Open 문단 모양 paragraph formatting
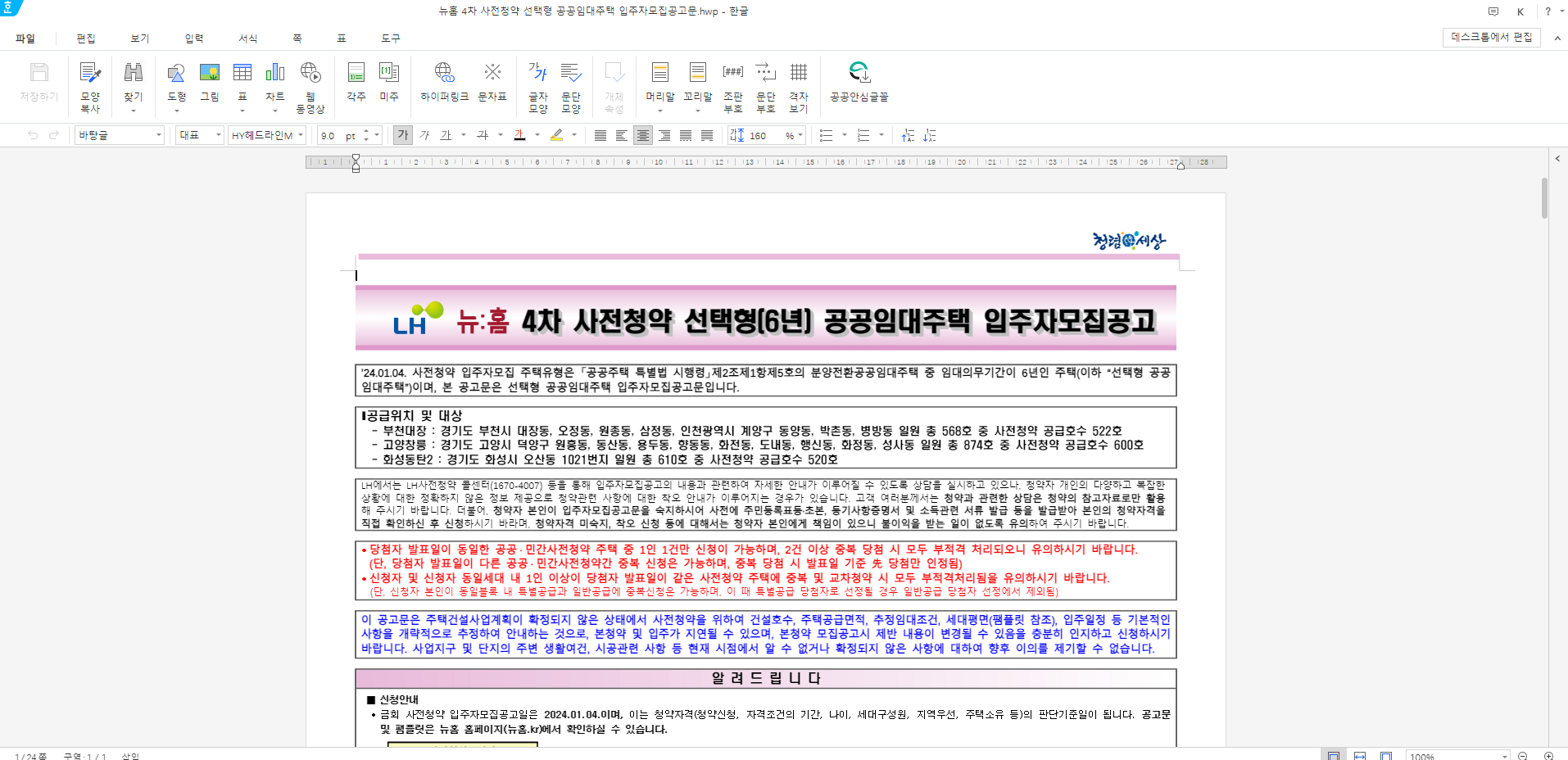1568x760 pixels. [571, 86]
